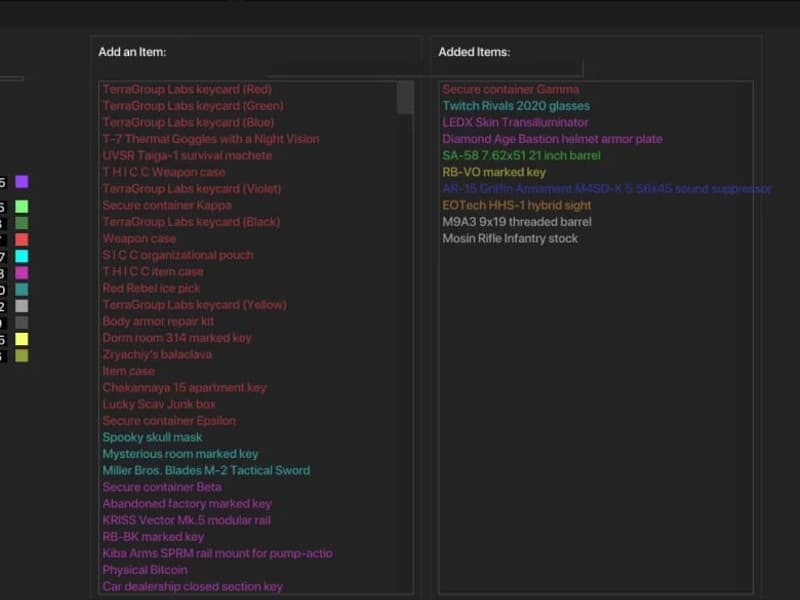Click the red color swatch
Viewport: 800px width, 600px height.
point(21,240)
